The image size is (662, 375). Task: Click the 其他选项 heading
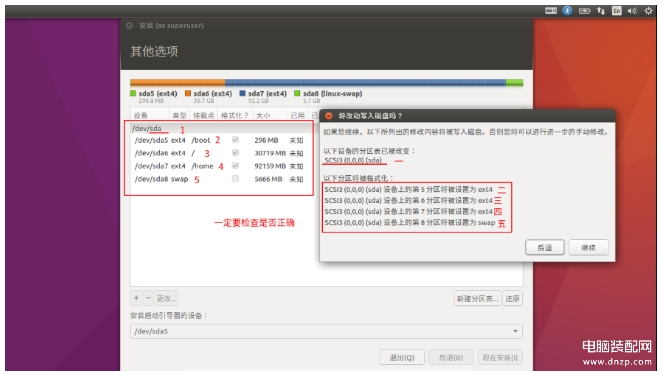pos(154,52)
